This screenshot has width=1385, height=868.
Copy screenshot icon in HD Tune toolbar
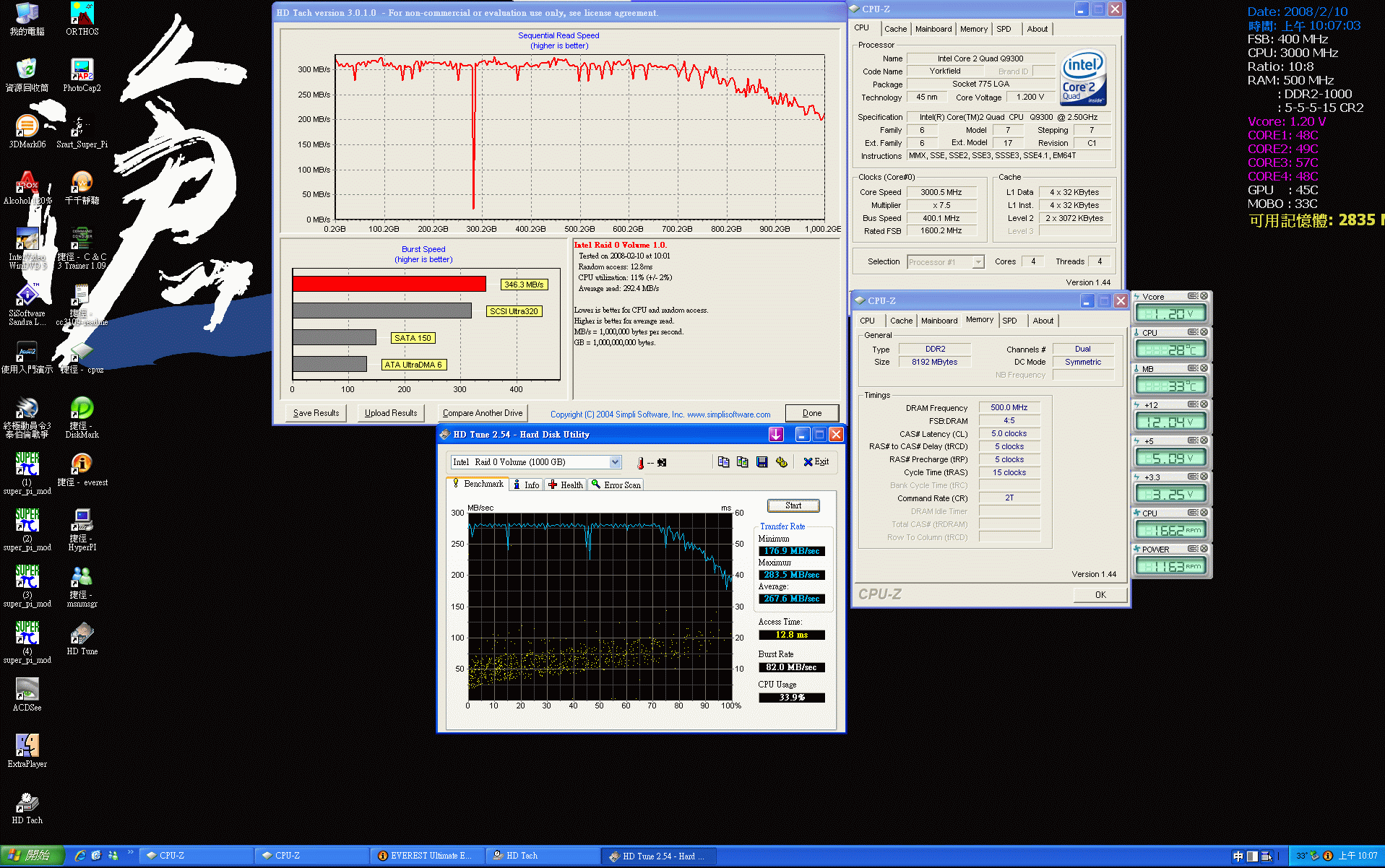pos(742,462)
